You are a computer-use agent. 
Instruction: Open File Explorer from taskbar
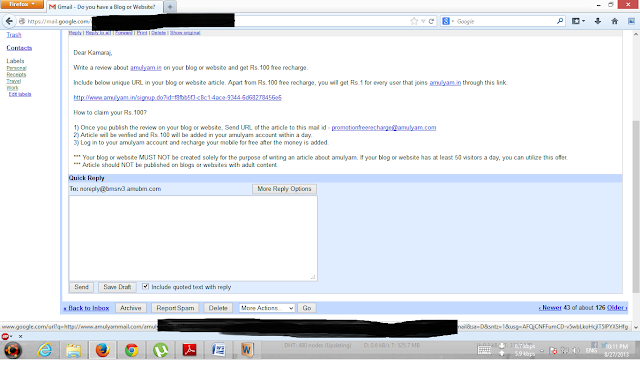73,350
